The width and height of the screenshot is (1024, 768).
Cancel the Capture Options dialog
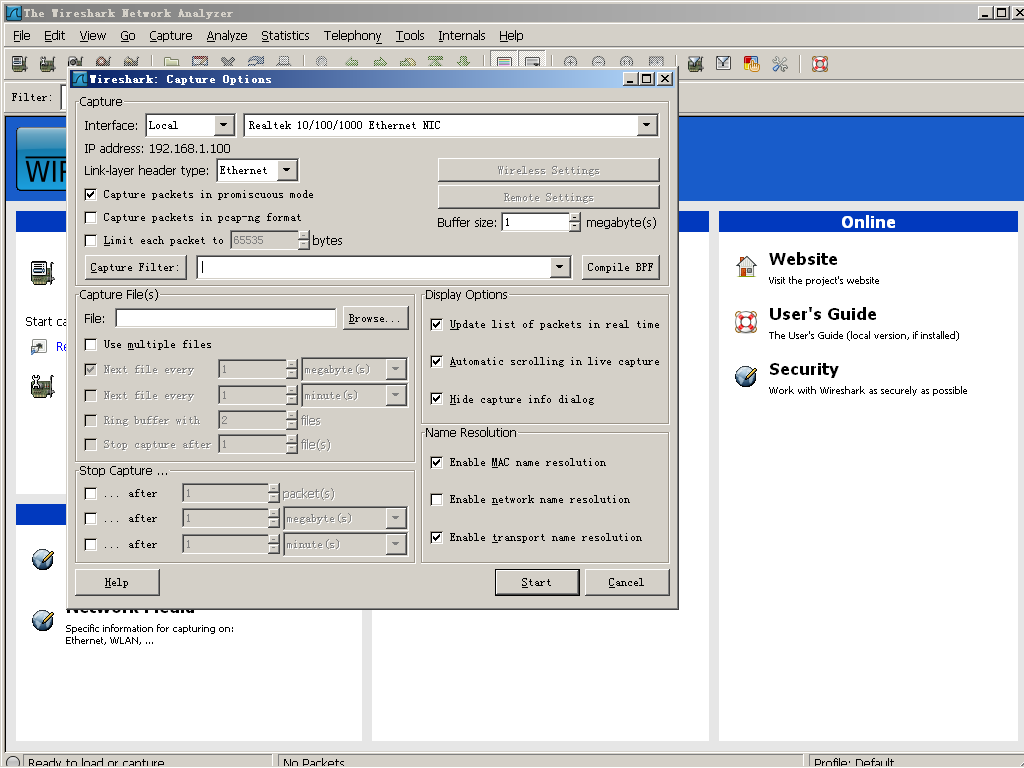pyautogui.click(x=626, y=583)
